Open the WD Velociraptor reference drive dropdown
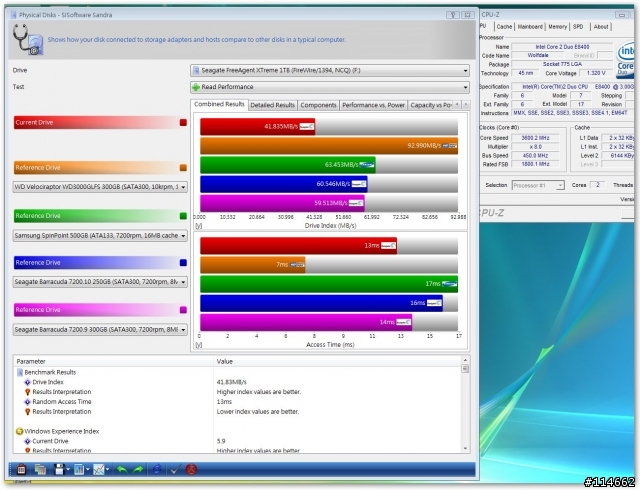 (100, 187)
